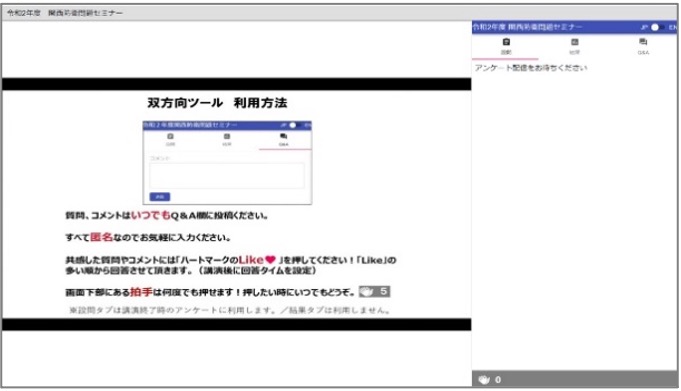Click the applause count '0'

tap(498, 380)
